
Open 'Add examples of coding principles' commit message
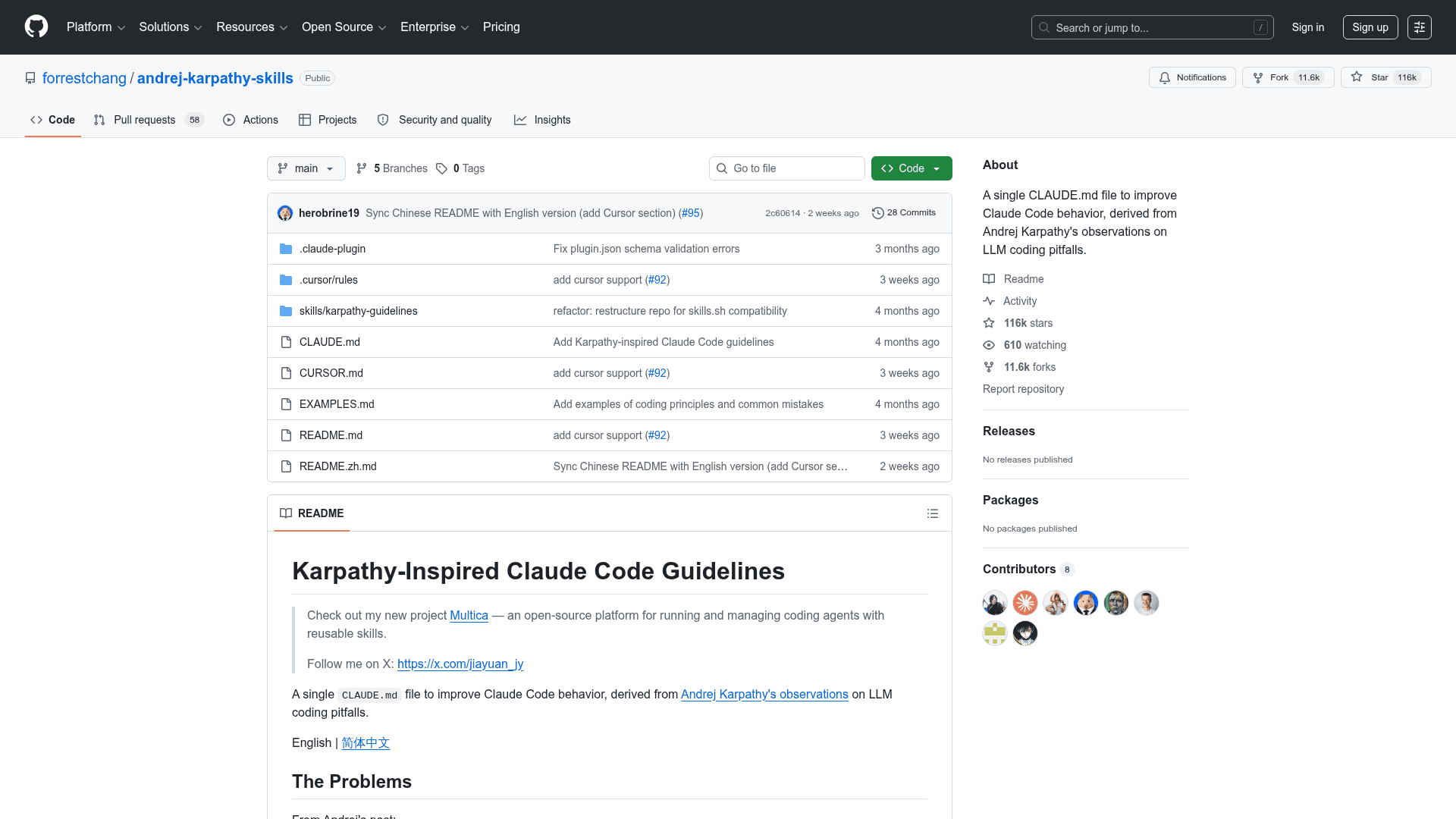tap(689, 404)
